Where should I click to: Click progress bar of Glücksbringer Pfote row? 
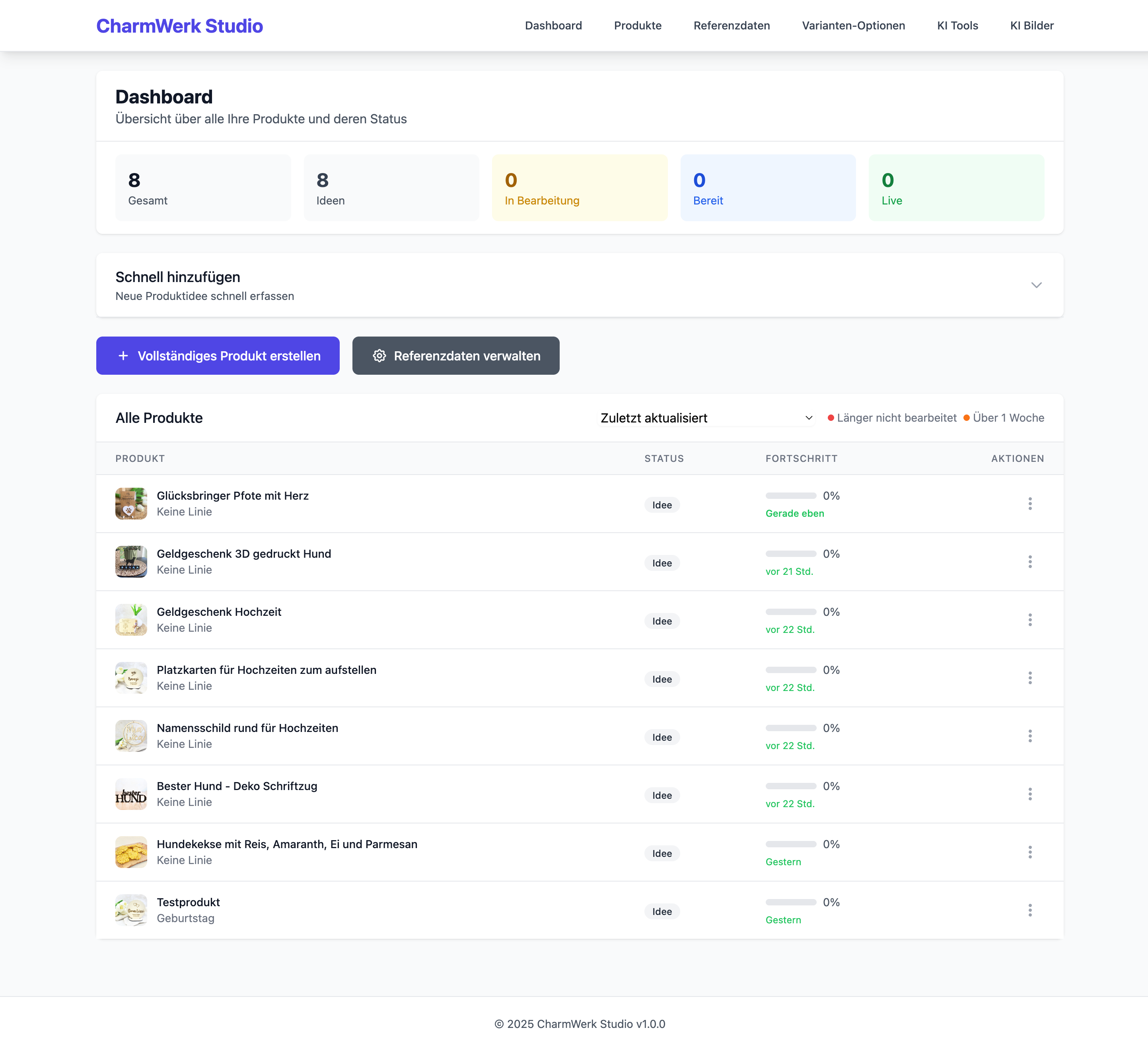tap(790, 496)
